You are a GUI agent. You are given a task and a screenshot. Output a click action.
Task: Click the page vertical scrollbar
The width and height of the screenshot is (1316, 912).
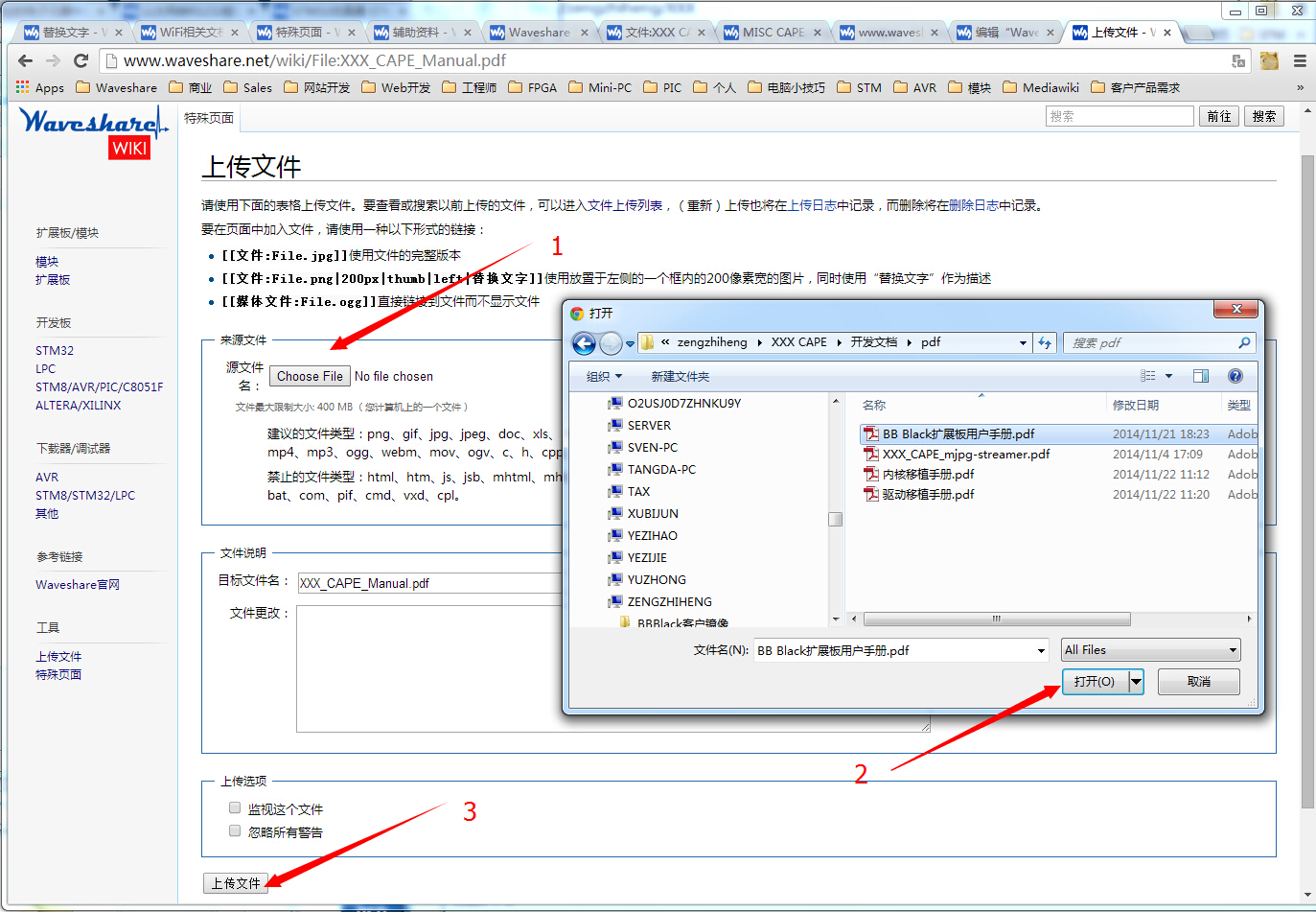click(1307, 479)
